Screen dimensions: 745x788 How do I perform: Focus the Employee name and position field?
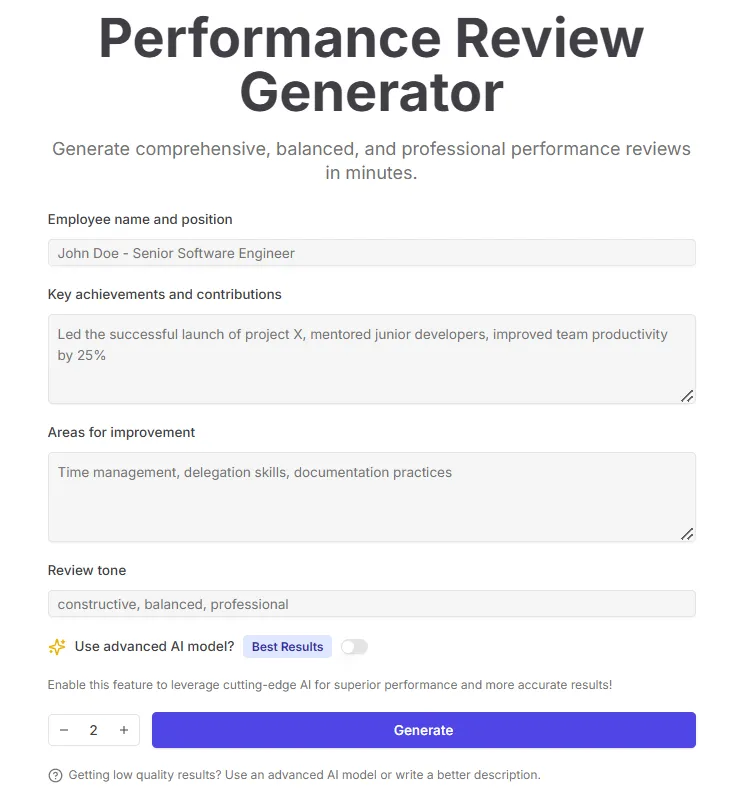372,253
